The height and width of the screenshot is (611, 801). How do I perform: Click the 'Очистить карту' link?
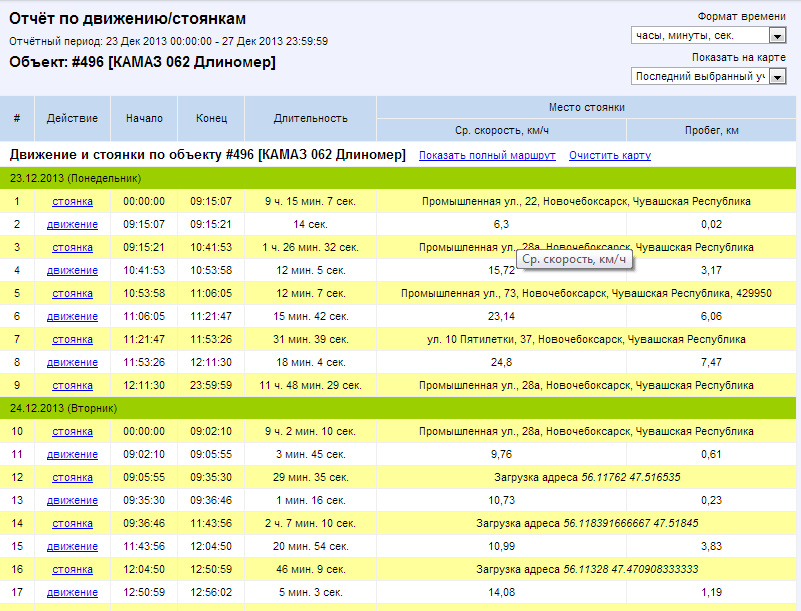click(609, 155)
